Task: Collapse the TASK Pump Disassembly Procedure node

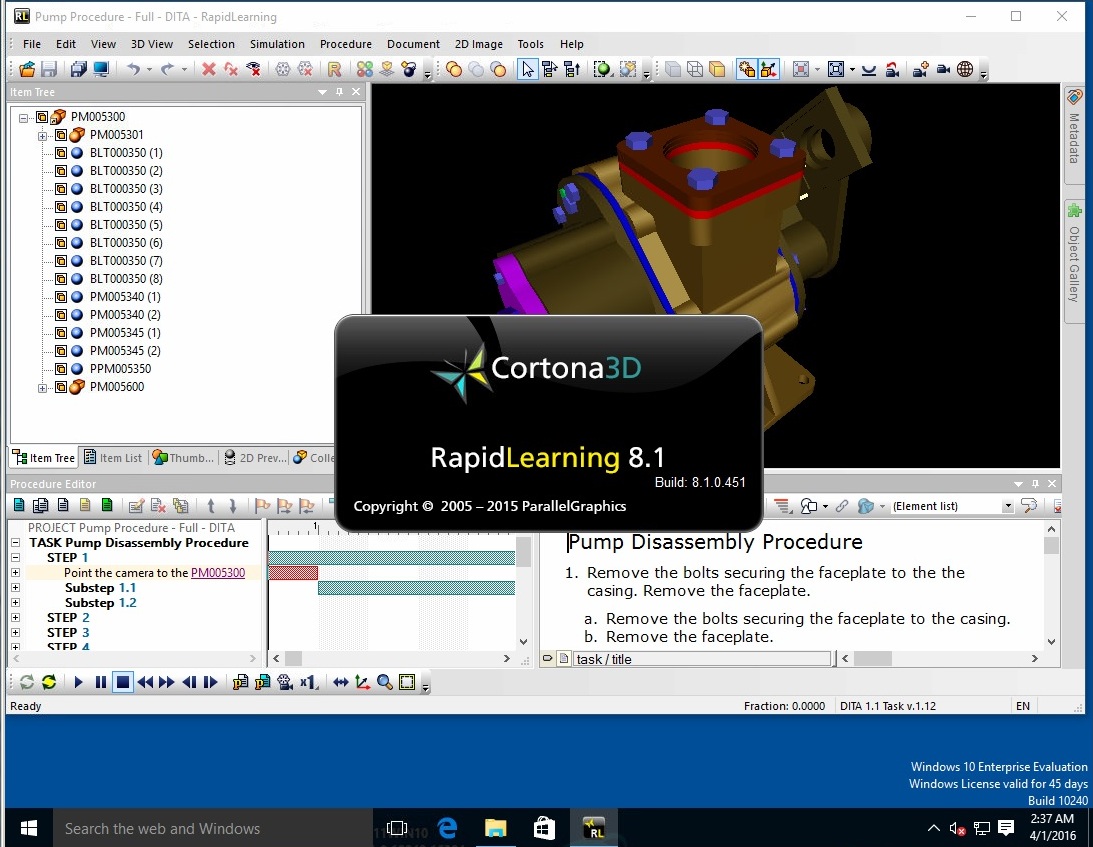Action: click(15, 542)
